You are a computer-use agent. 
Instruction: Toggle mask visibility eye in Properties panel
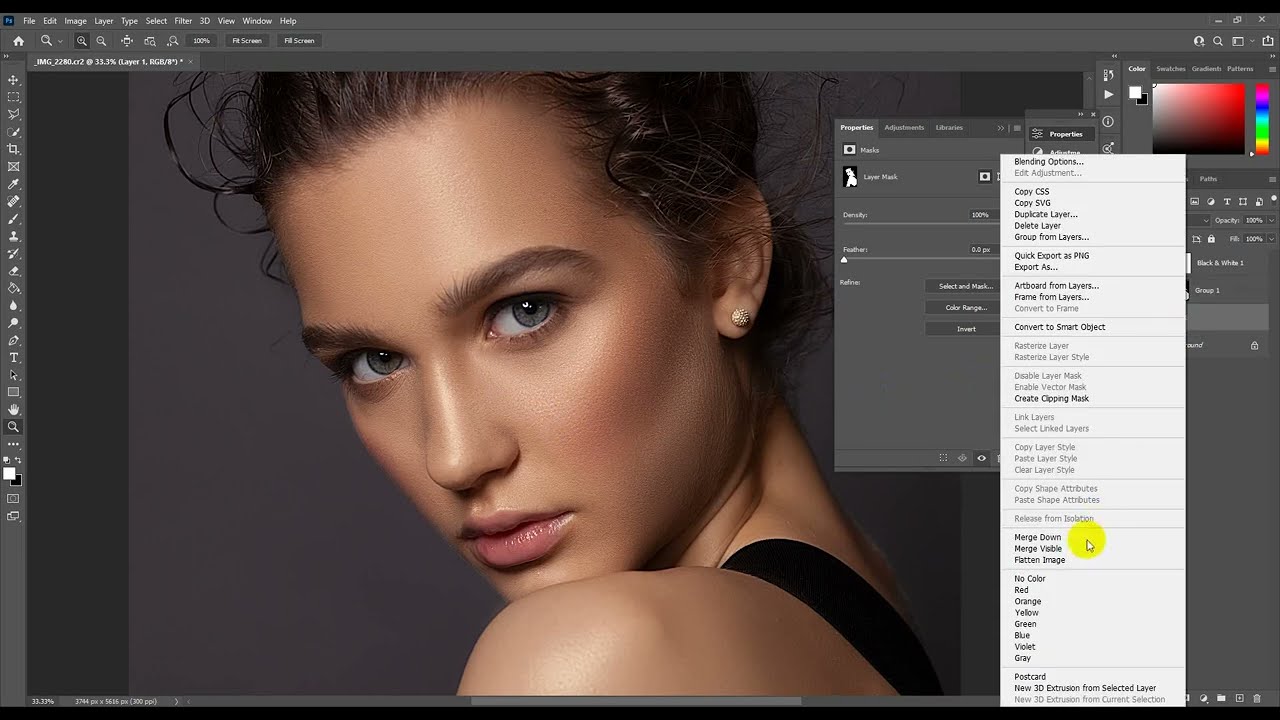pyautogui.click(x=981, y=458)
